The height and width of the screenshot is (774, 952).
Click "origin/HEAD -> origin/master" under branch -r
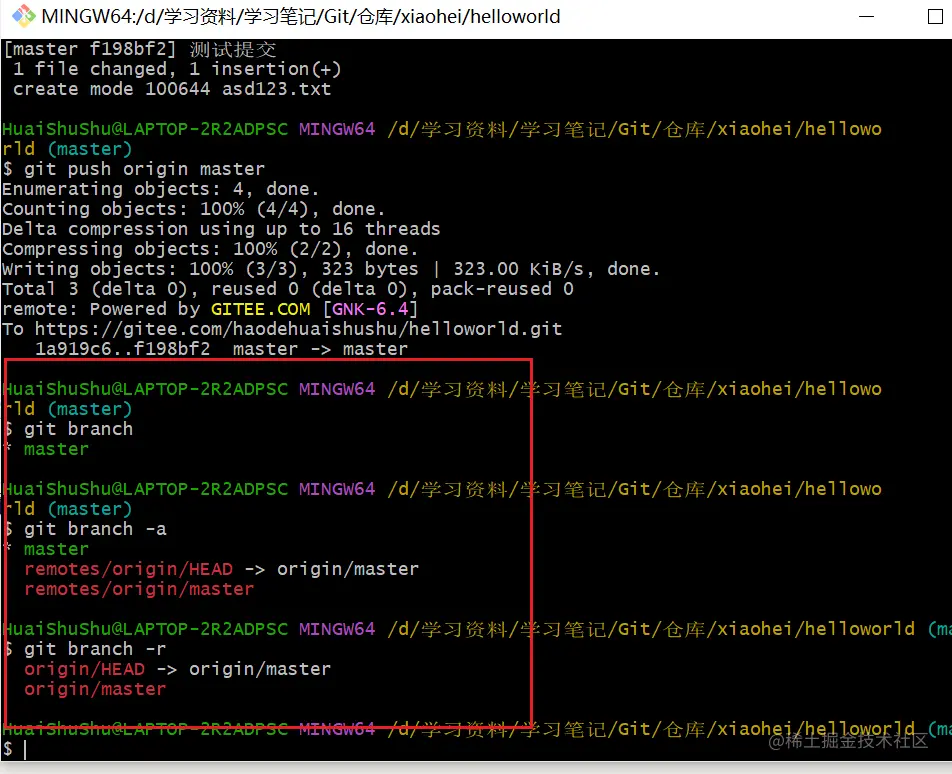pyautogui.click(x=177, y=669)
